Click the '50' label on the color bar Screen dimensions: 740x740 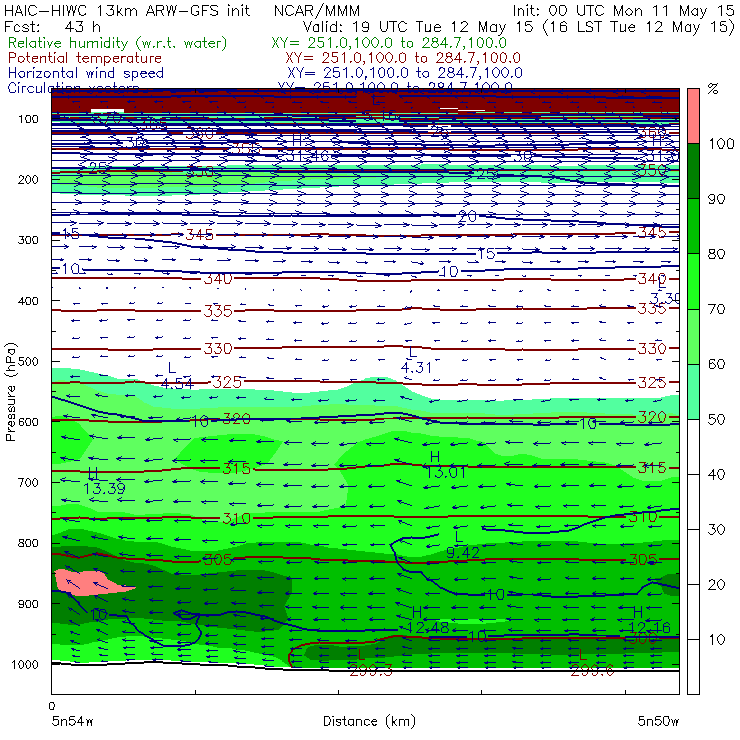coord(717,419)
